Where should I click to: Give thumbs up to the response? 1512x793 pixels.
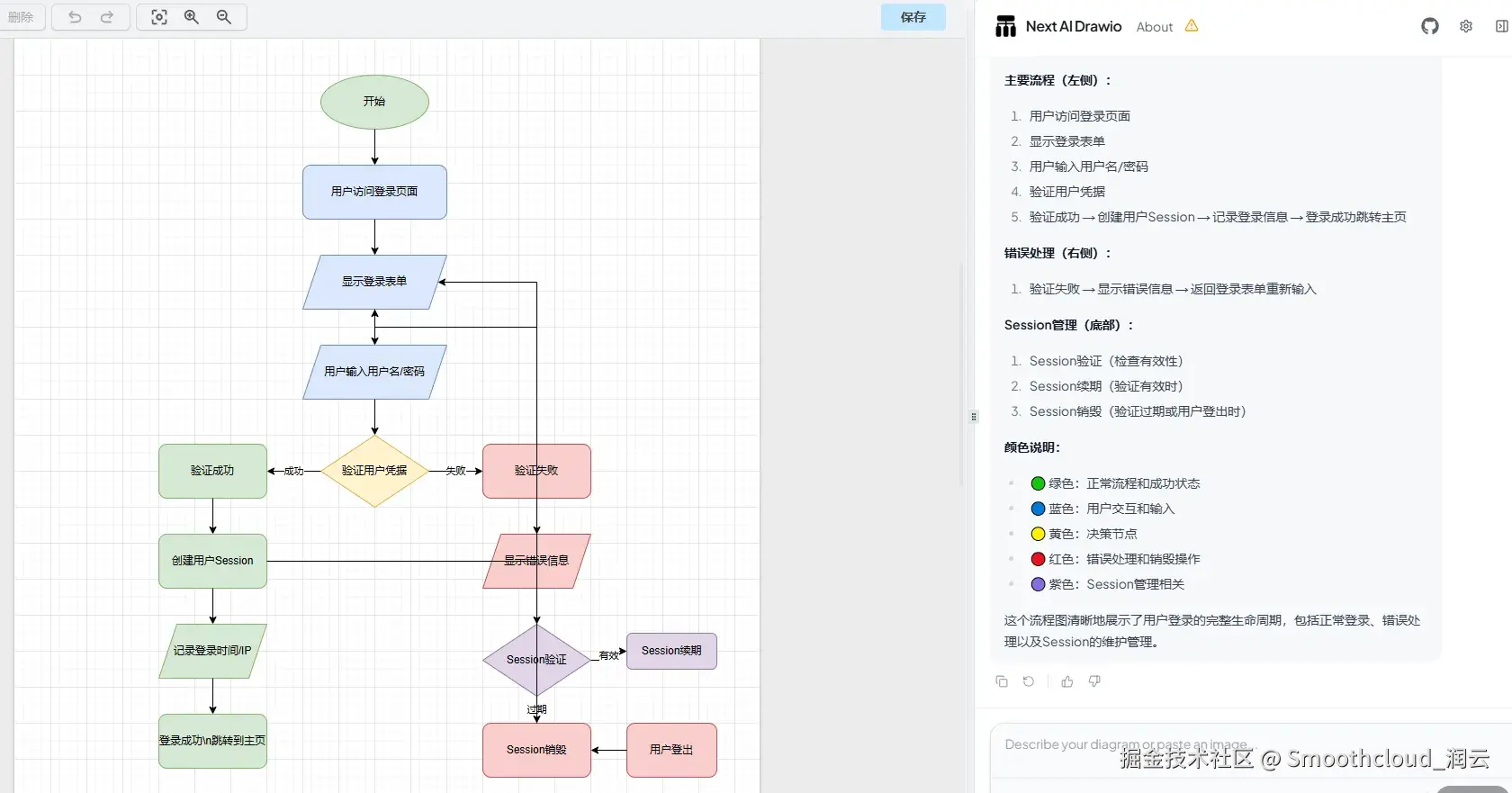1067,681
